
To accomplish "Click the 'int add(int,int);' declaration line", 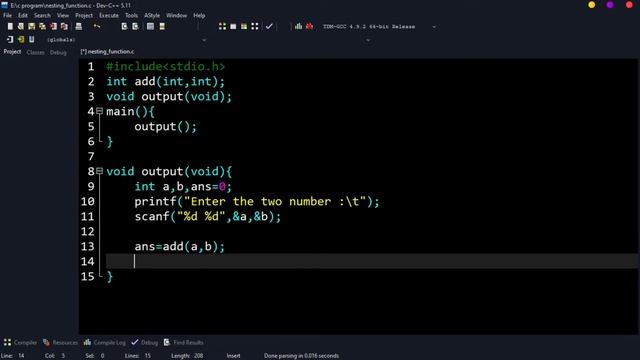I will pyautogui.click(x=166, y=82).
